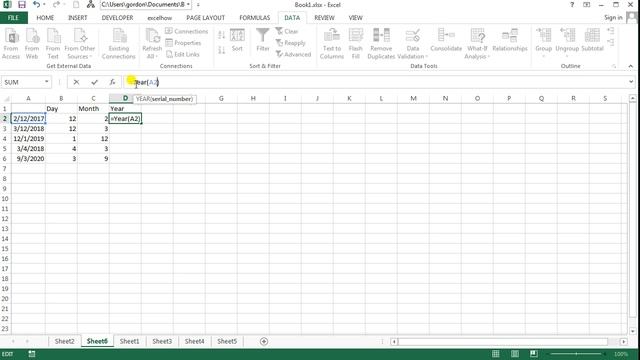
Task: Click the Insert Function fx button
Action: [x=112, y=82]
